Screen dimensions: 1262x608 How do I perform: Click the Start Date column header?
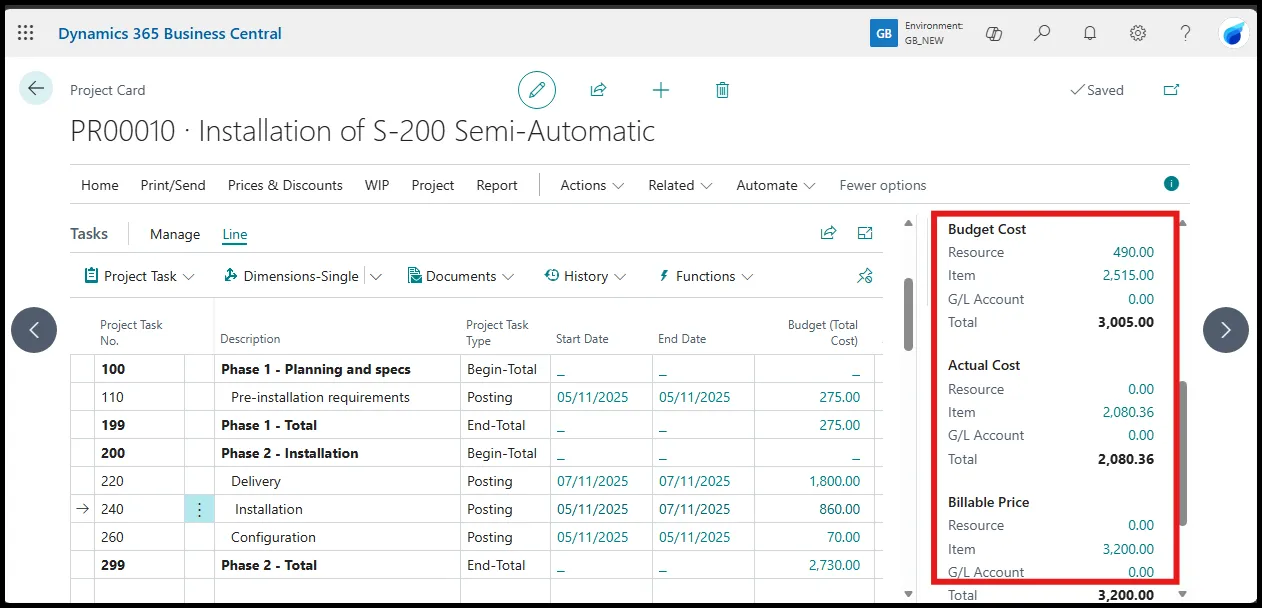pos(582,339)
